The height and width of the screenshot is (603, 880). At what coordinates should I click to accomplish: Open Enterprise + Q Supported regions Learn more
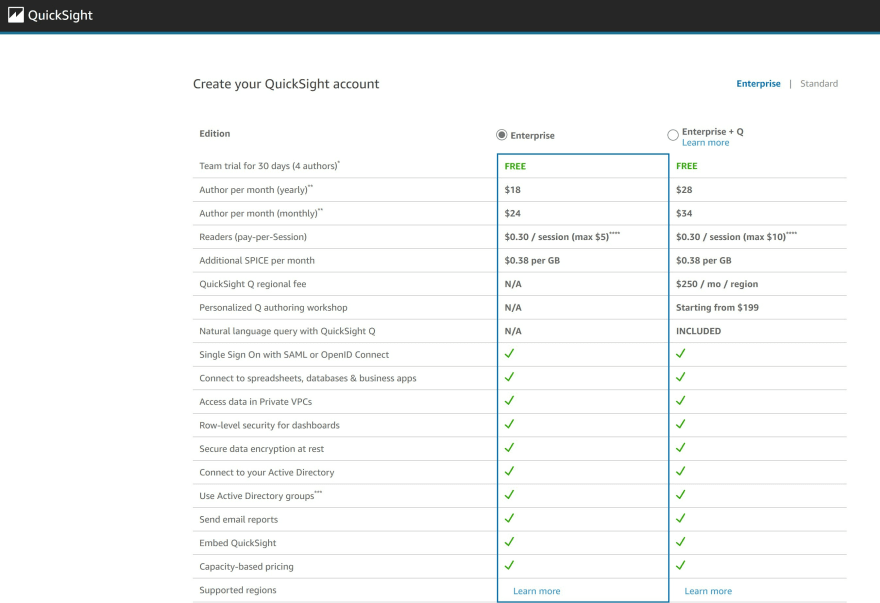click(x=708, y=591)
